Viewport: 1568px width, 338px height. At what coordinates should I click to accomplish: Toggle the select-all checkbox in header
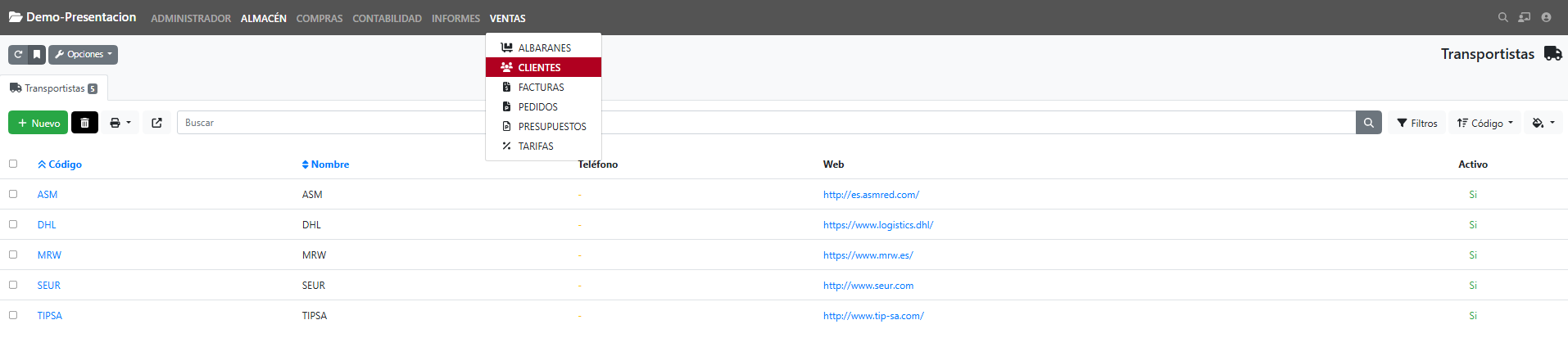click(x=13, y=164)
